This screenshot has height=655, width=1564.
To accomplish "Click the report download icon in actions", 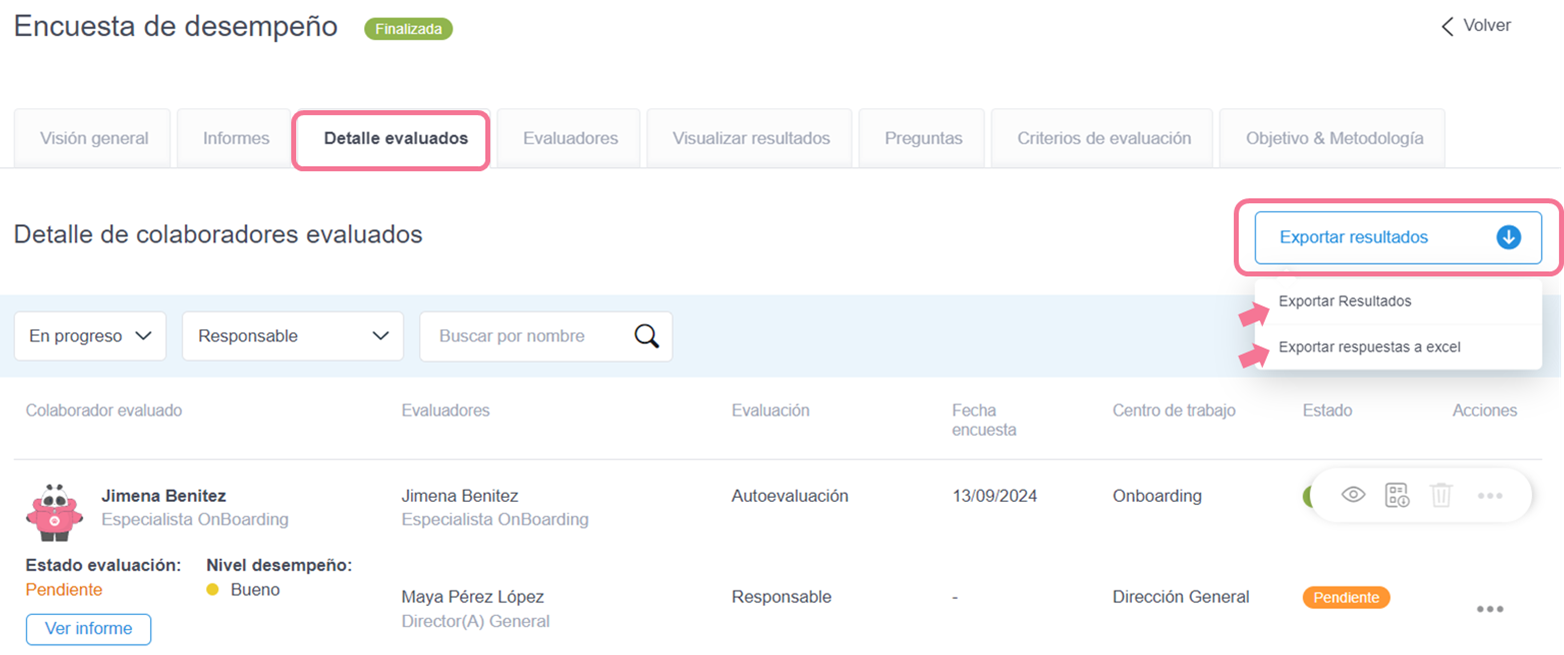I will [1397, 495].
